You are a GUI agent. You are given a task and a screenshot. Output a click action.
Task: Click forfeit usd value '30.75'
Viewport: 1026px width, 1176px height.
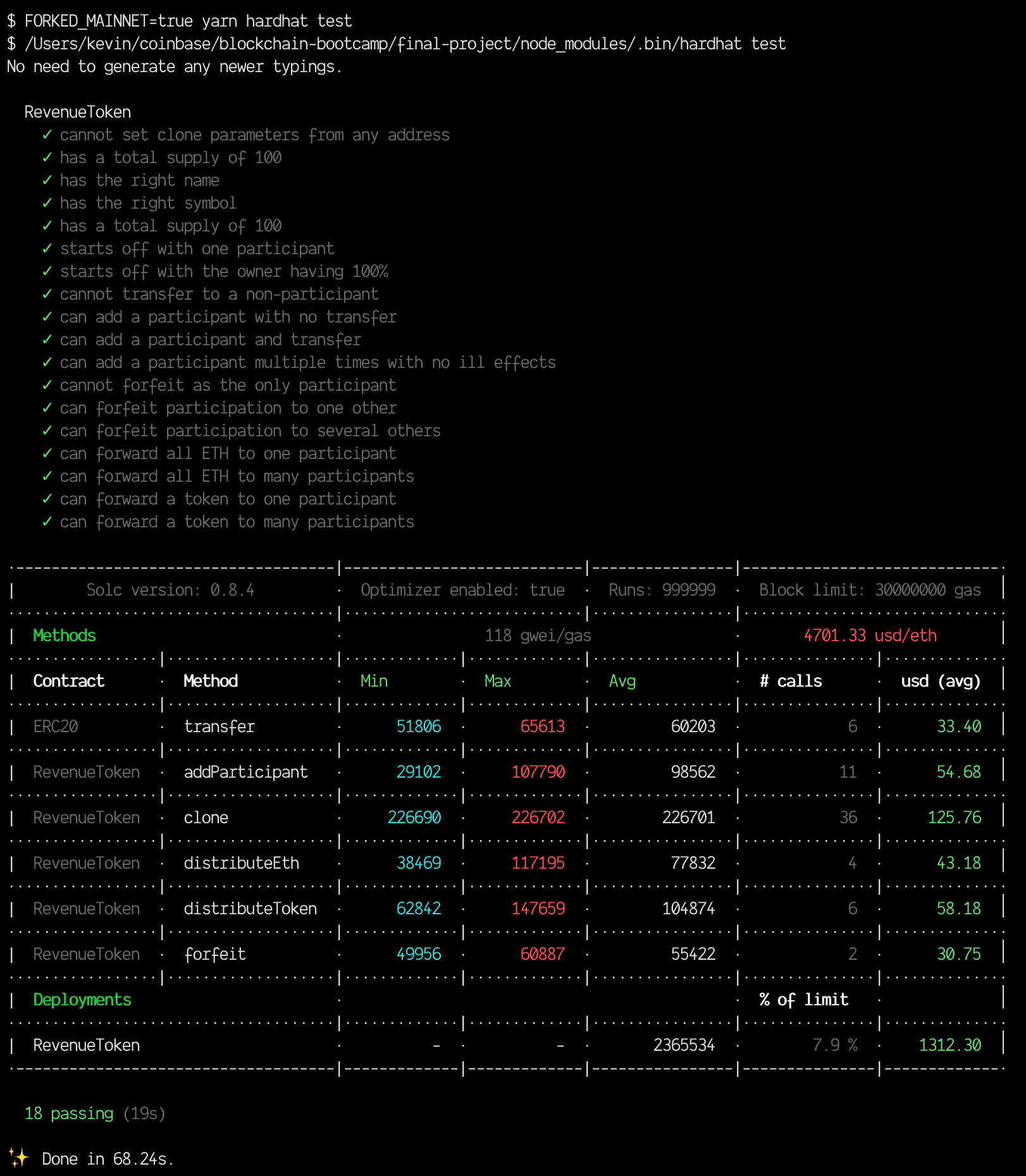[959, 954]
